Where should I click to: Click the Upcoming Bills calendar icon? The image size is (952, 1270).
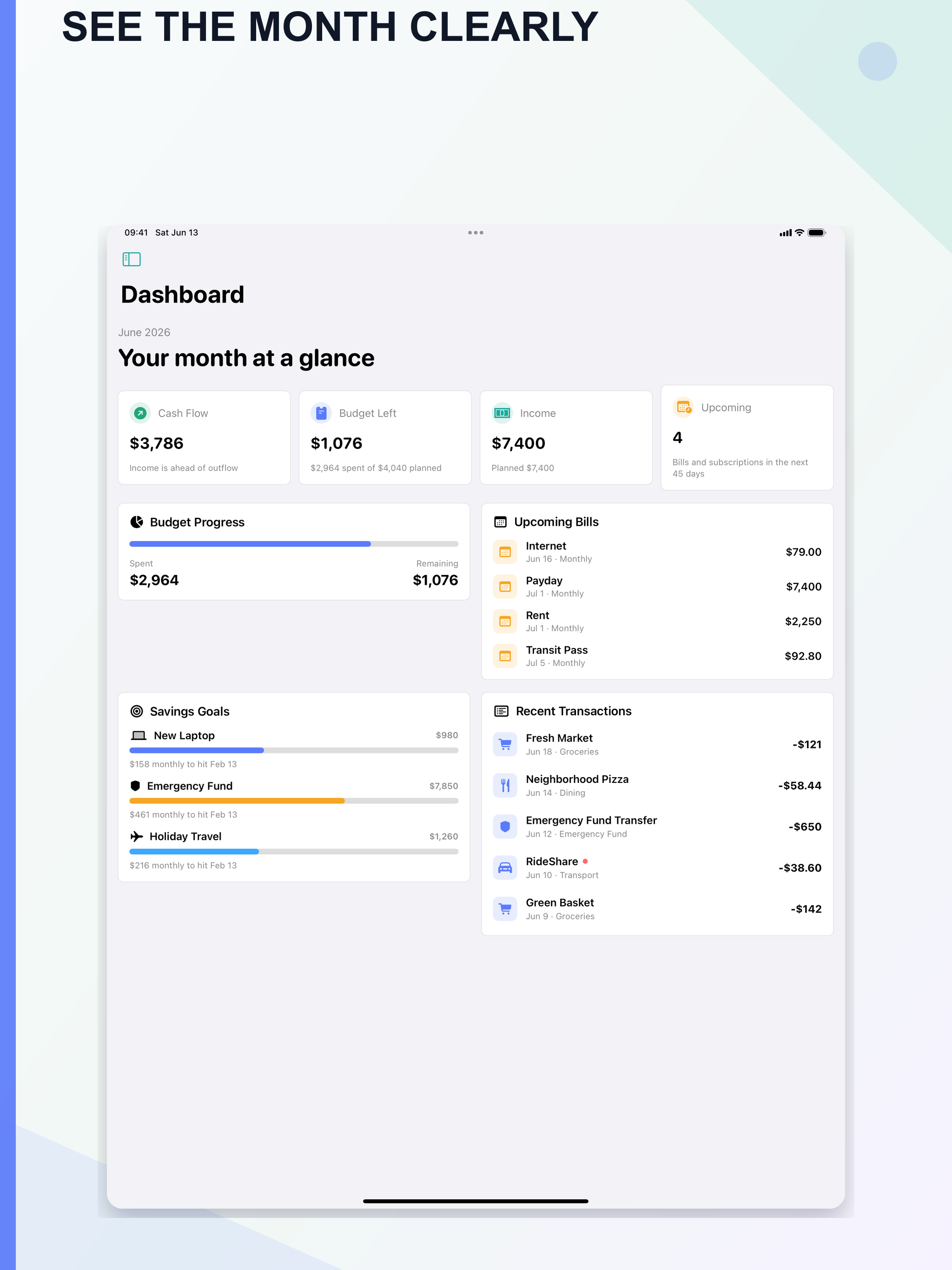(500, 522)
